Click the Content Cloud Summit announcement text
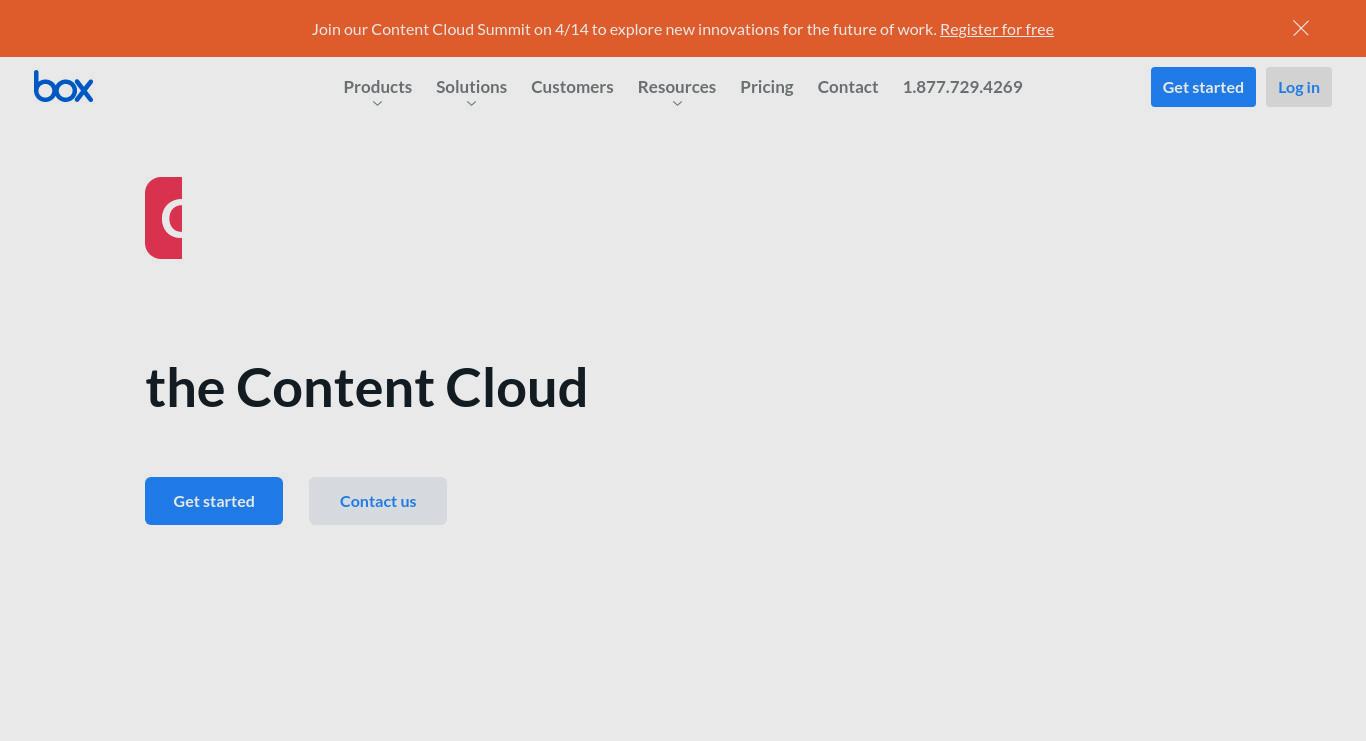Viewport: 1366px width, 741px height. point(624,29)
